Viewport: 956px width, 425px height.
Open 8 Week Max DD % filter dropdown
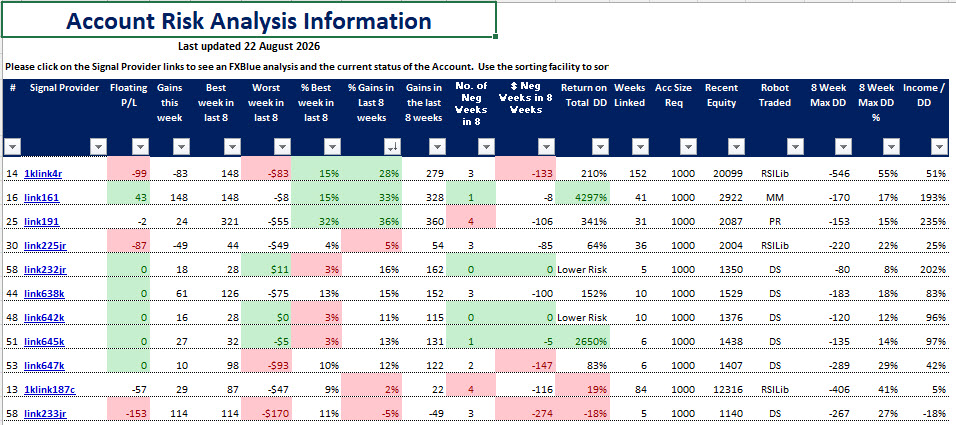point(891,146)
